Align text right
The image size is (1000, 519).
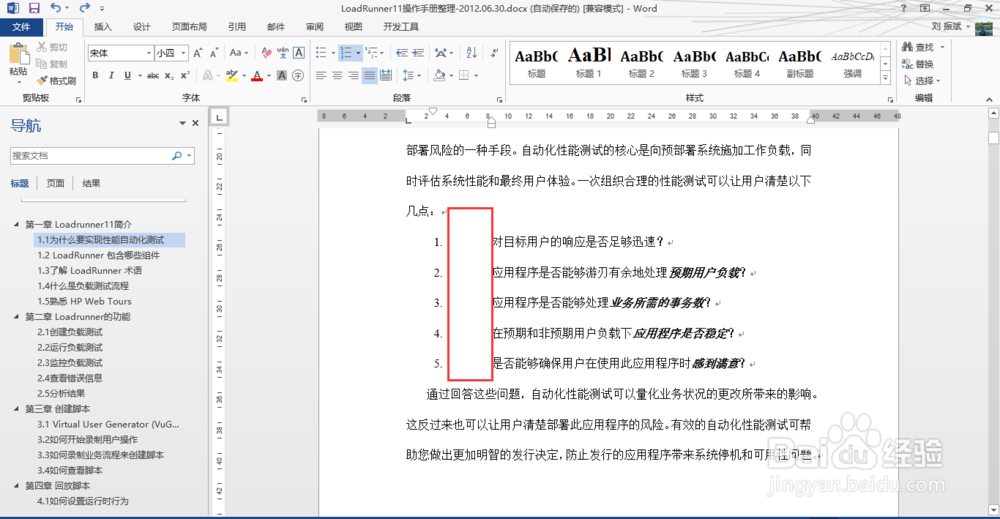point(353,76)
